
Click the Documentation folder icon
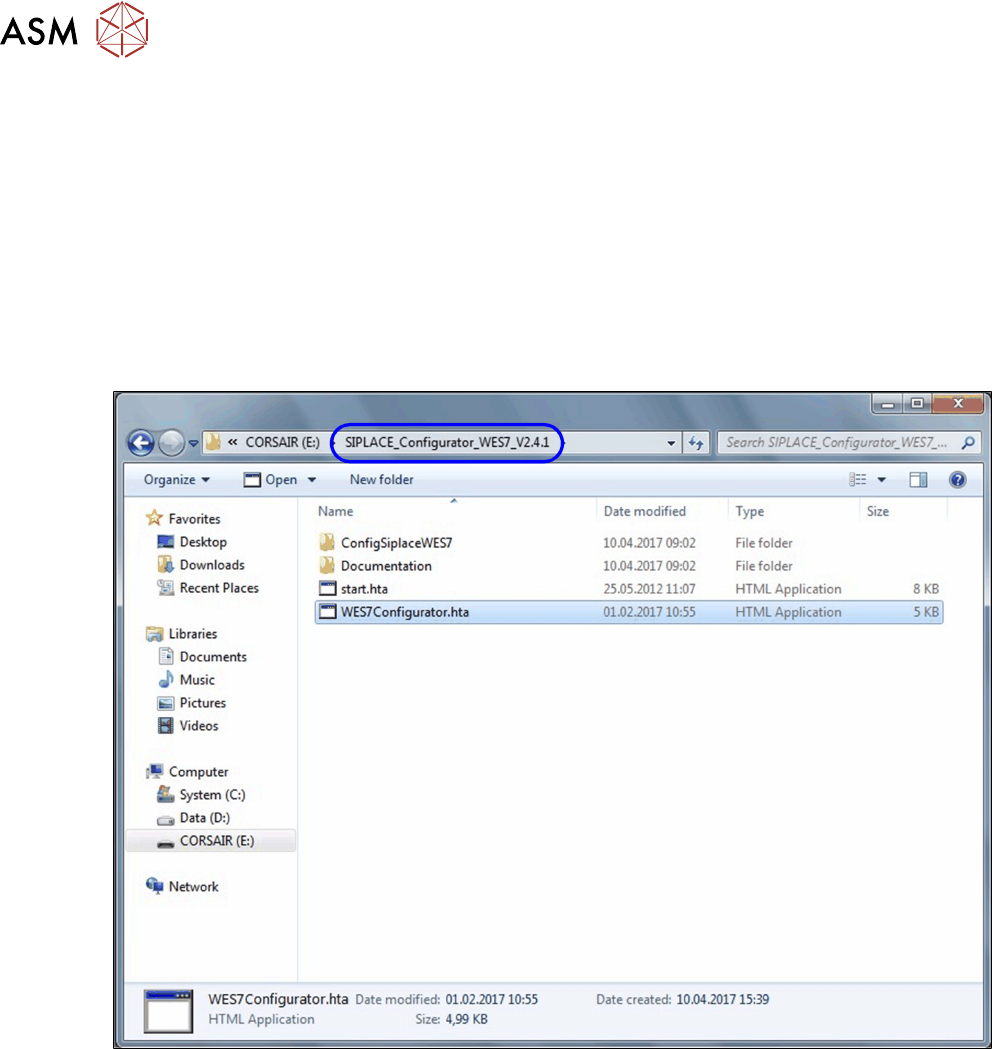click(x=327, y=565)
